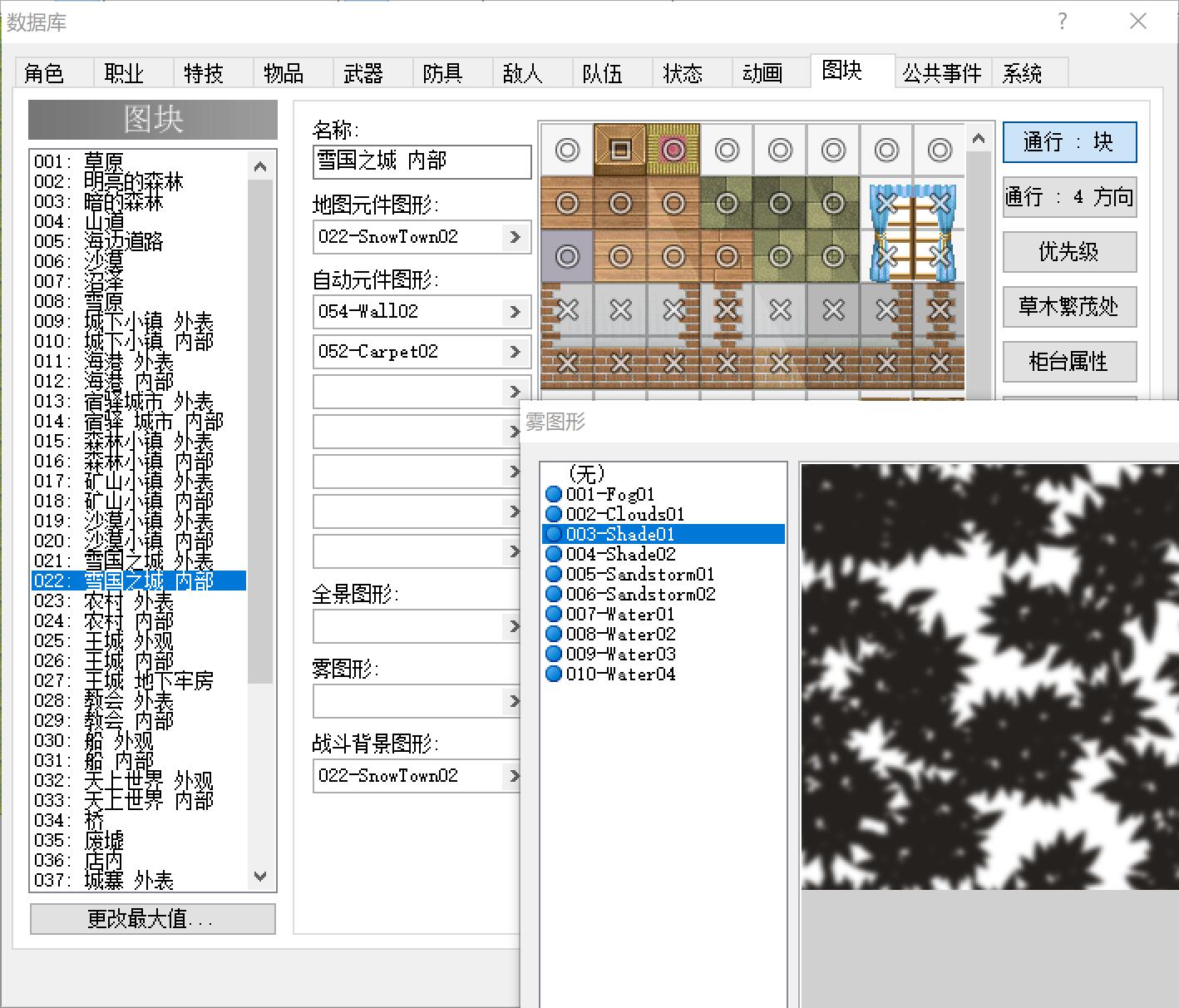The height and width of the screenshot is (1008, 1179).
Task: Open autotile chooser for 052-Carpet02
Action: 515,352
